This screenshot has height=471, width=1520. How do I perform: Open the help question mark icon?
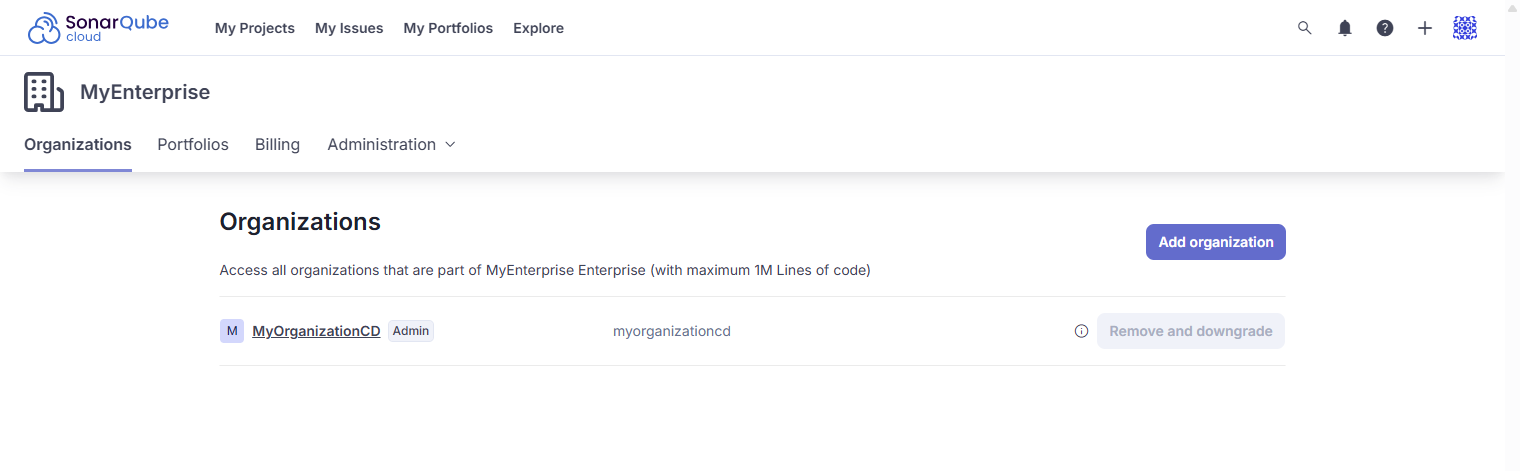coord(1385,28)
